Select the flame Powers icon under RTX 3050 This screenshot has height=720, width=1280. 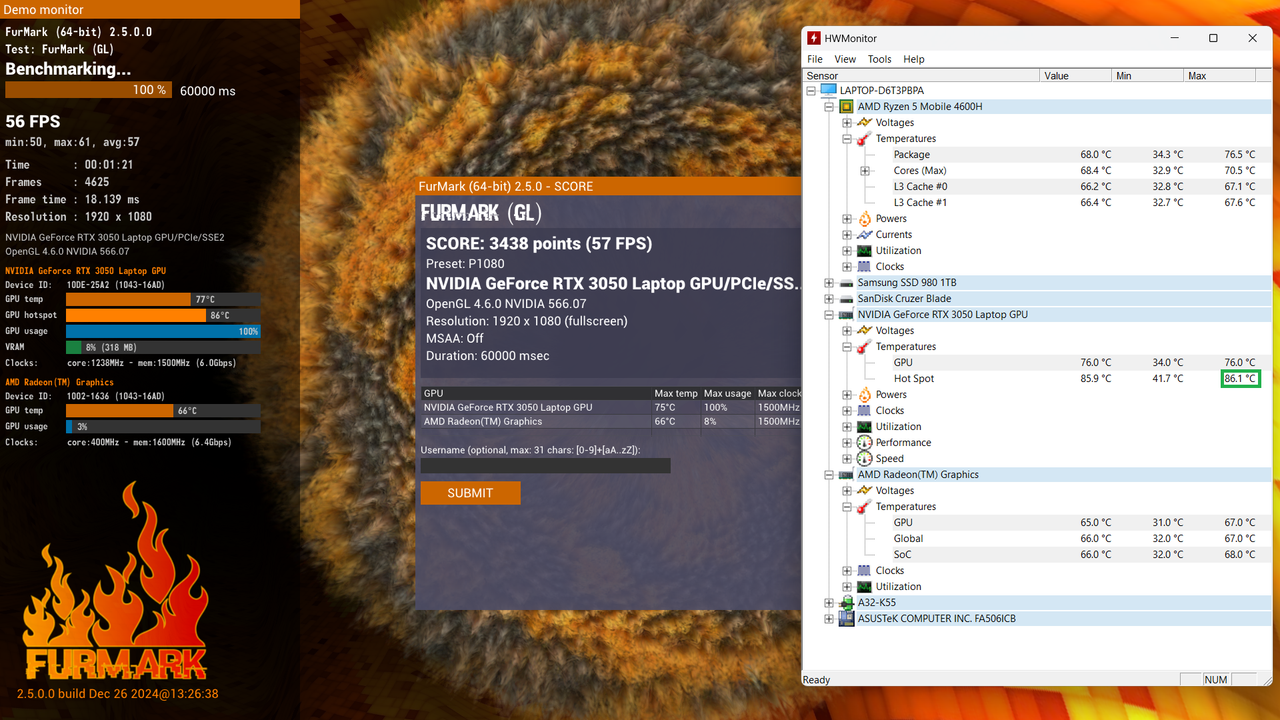click(867, 394)
